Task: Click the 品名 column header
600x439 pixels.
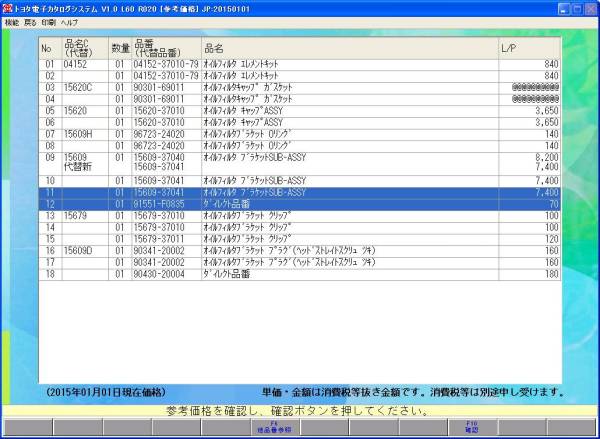Action: click(x=350, y=48)
